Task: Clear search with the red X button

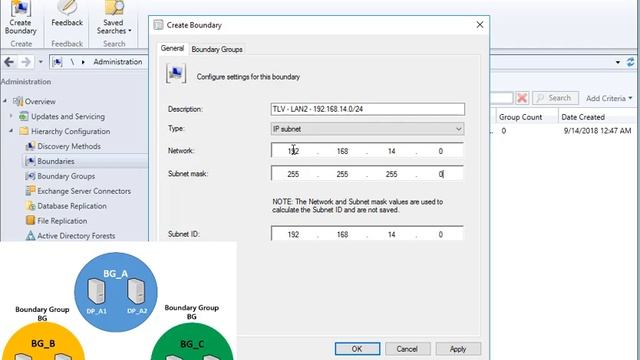Action: [522, 98]
